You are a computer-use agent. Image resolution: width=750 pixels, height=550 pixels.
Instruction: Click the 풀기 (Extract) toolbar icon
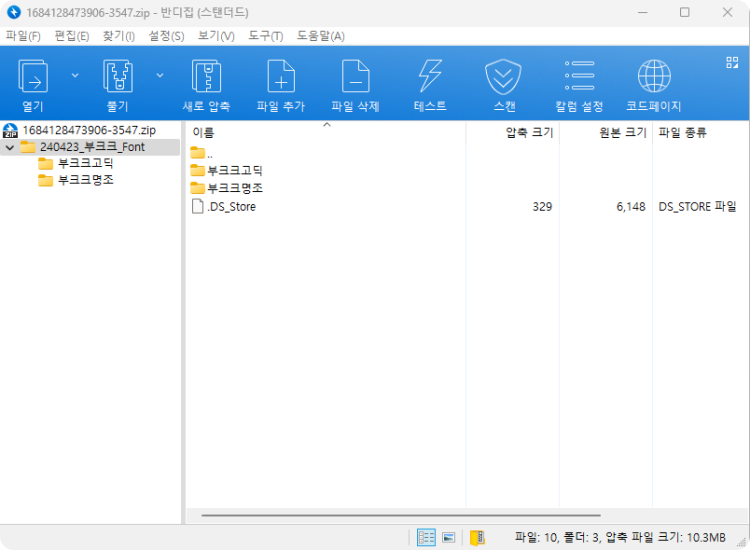118,76
